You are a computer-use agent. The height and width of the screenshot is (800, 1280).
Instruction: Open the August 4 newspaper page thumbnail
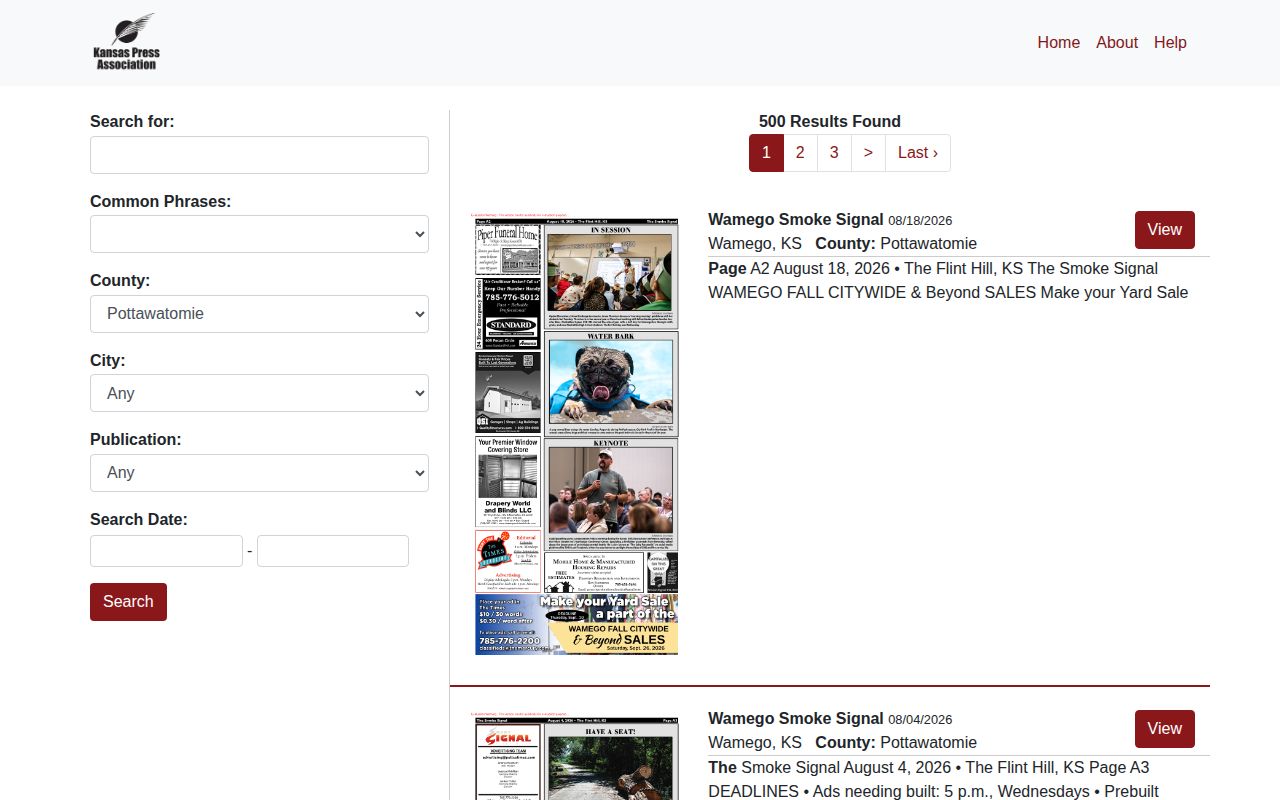575,756
